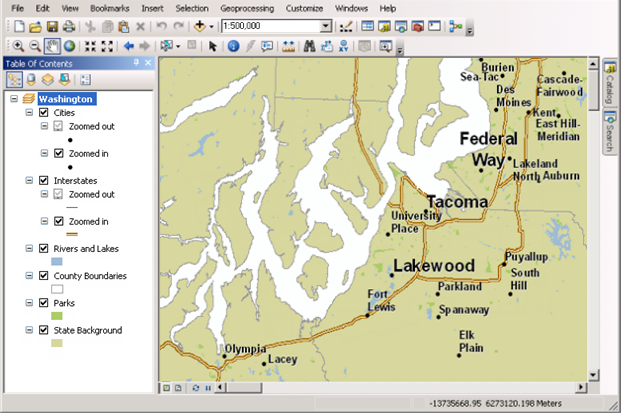
Task: Open the map scale dropdown
Action: tap(327, 25)
